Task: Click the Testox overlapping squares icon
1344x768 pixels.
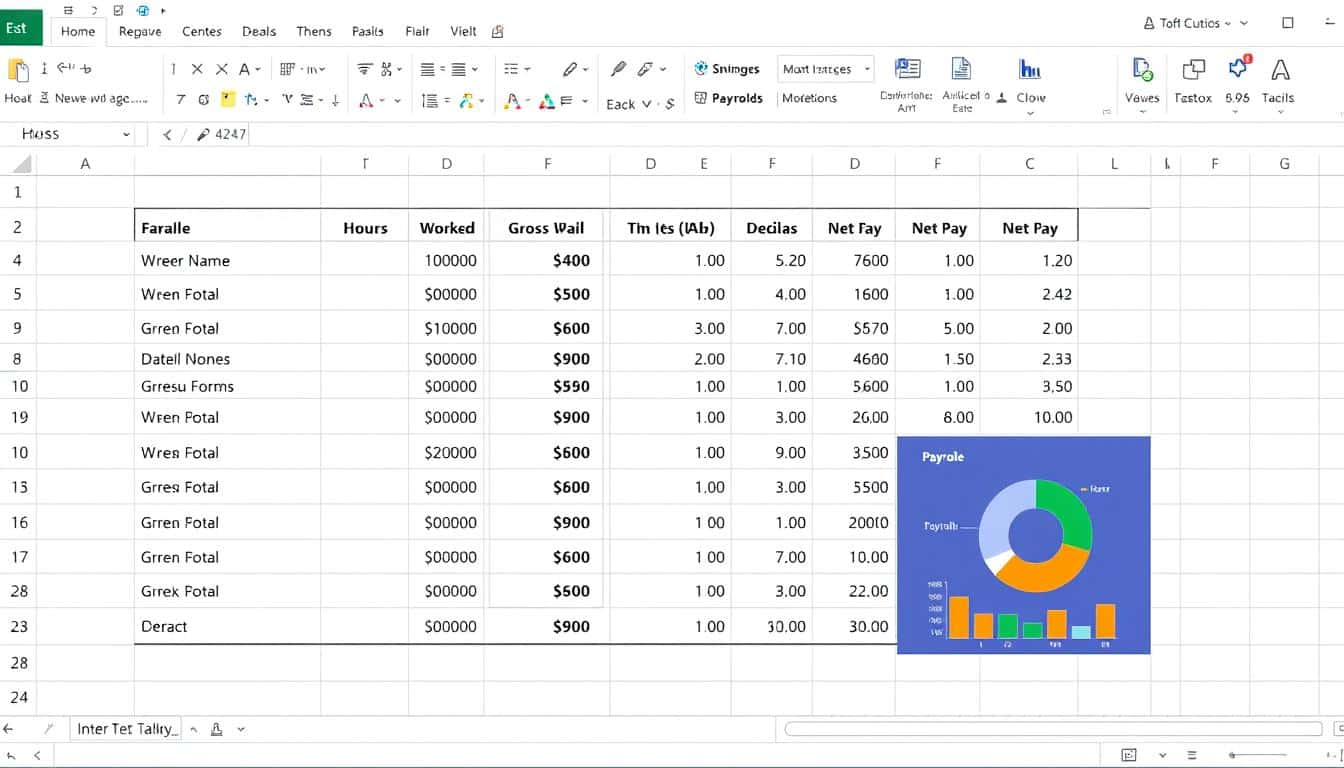Action: click(1193, 69)
